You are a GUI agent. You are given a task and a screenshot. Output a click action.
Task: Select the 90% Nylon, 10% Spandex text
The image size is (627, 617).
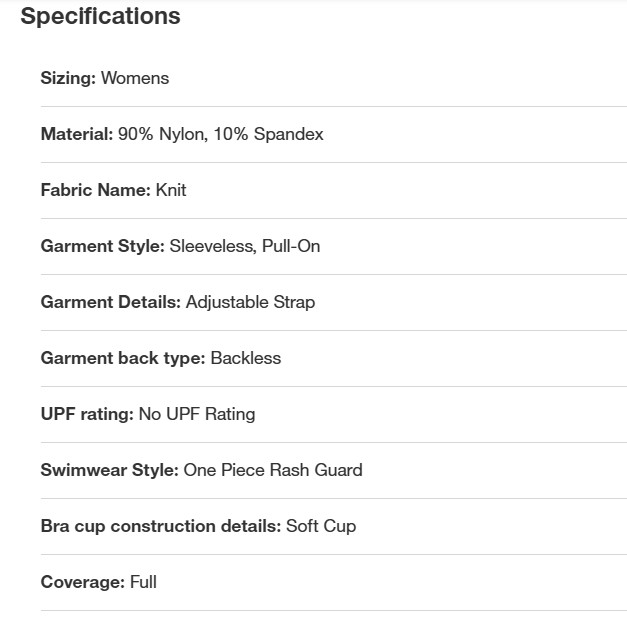[221, 134]
